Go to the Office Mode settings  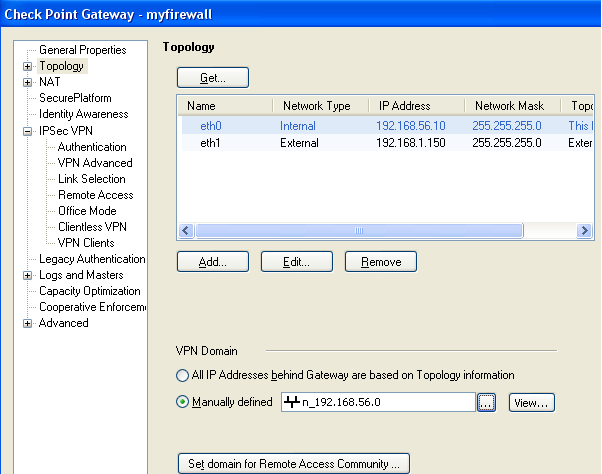click(x=87, y=211)
